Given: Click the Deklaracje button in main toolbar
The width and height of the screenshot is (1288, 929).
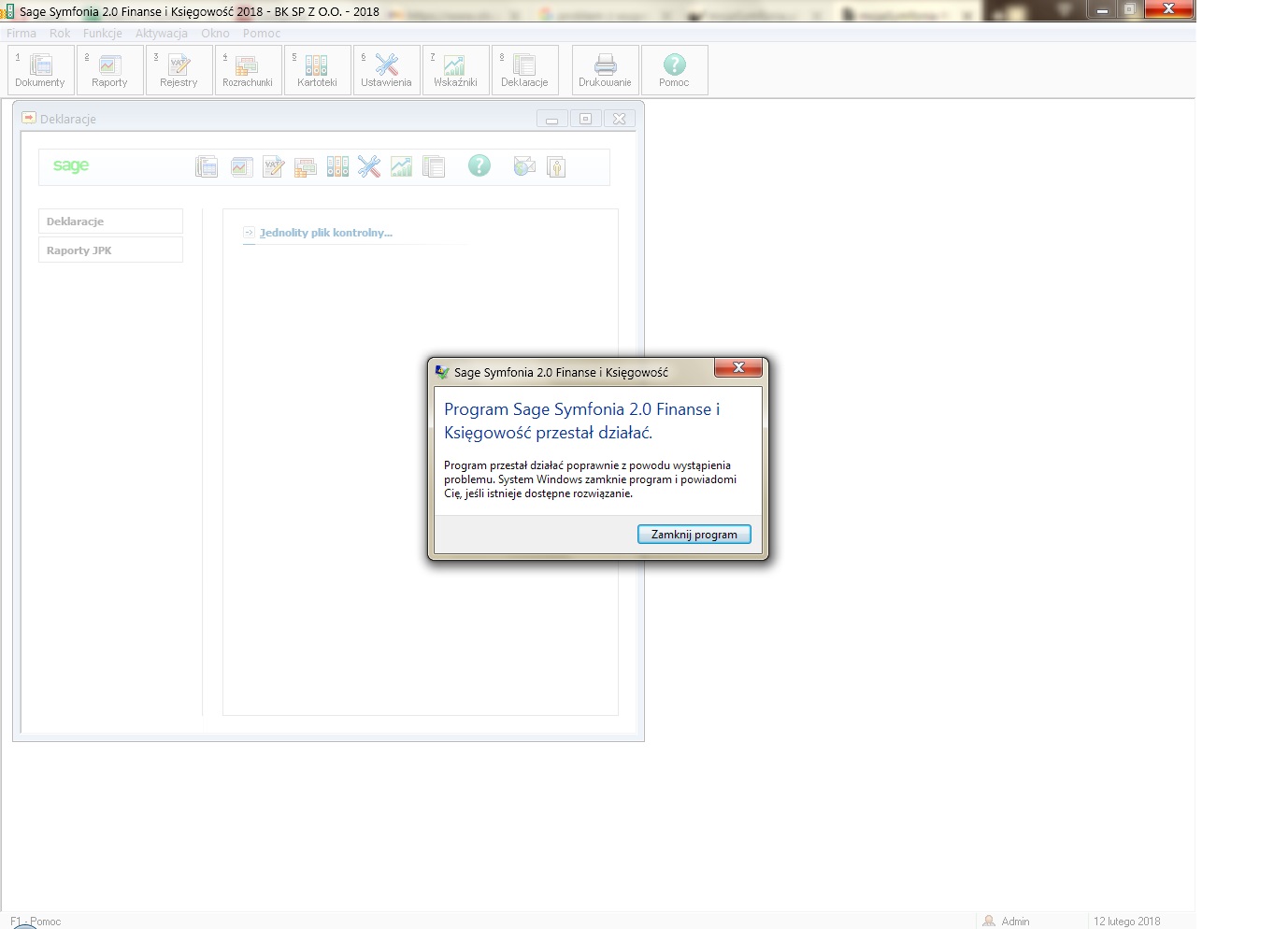Looking at the screenshot, I should coord(524,70).
